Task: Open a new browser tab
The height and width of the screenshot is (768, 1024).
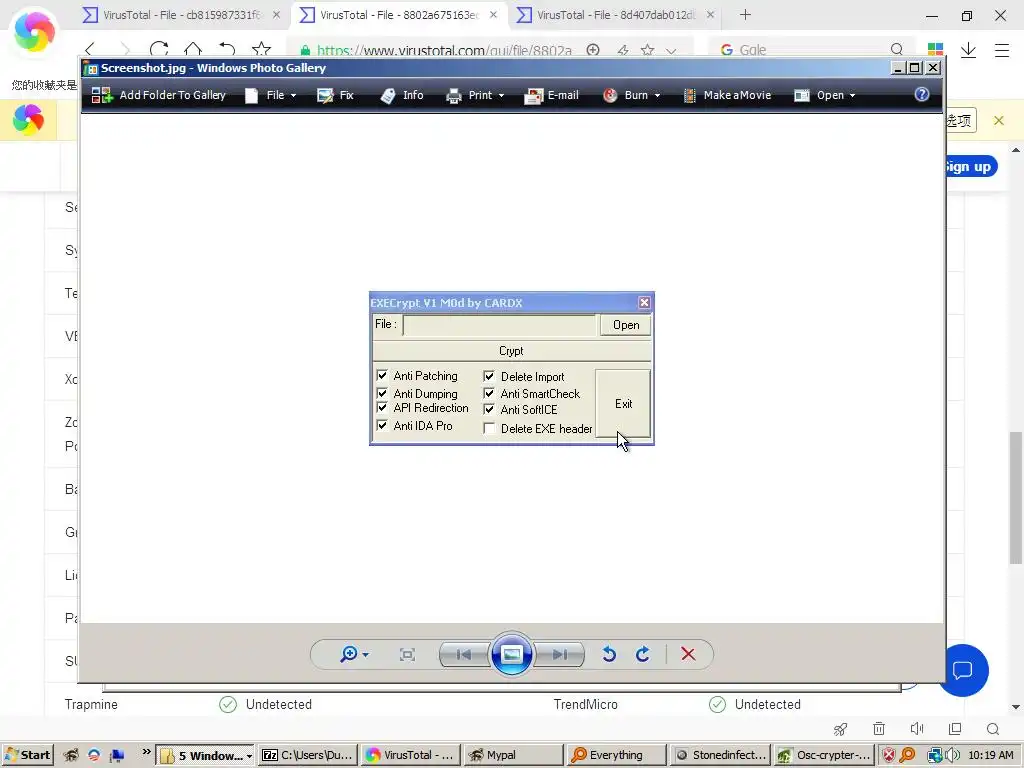Action: [745, 14]
